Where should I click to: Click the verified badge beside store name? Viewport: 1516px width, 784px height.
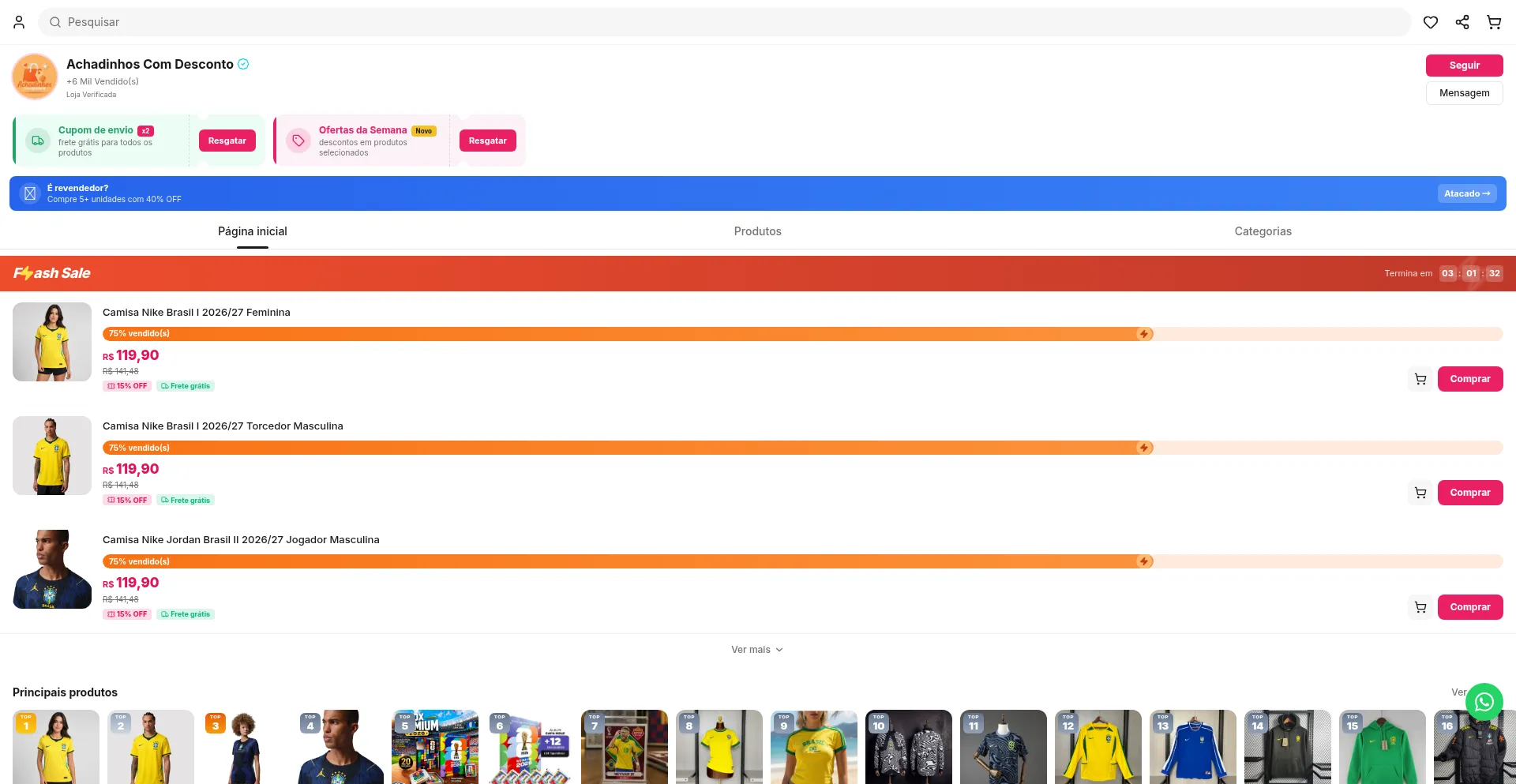coord(243,64)
